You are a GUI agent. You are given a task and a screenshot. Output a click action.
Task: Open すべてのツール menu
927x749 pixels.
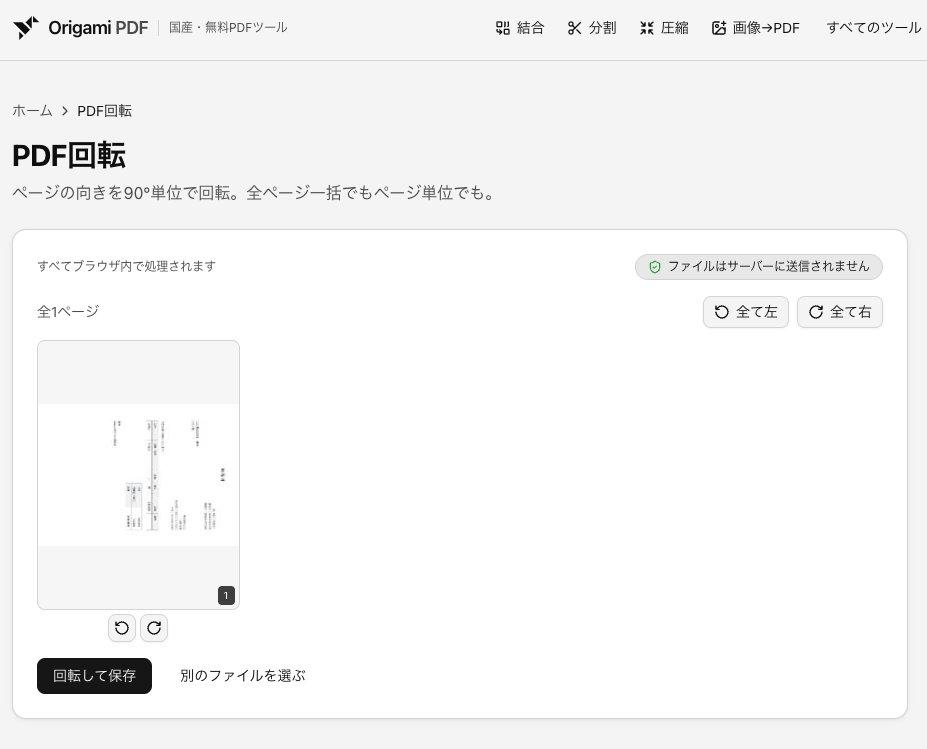click(873, 28)
